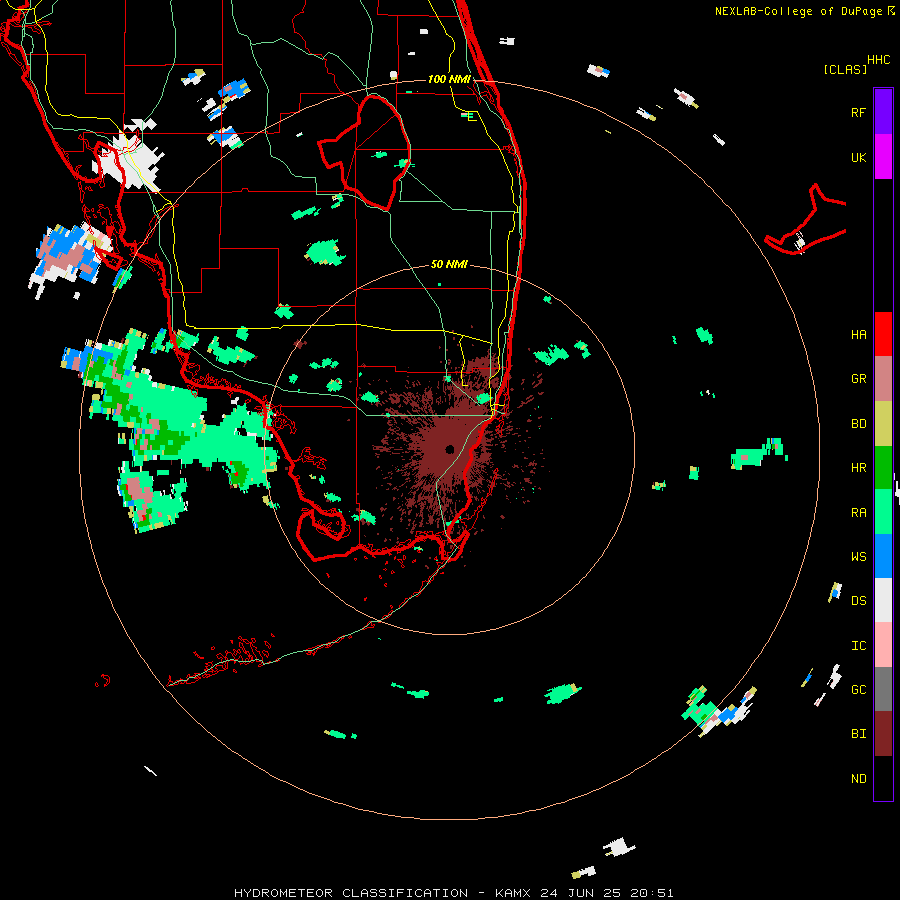Click the IC legend label
Viewport: 900px width, 900px height.
pyautogui.click(x=858, y=645)
